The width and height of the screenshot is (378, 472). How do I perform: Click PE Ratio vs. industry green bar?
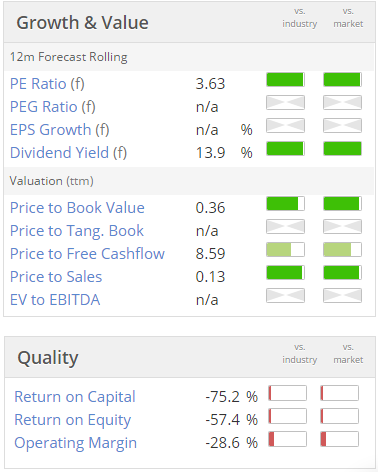[285, 80]
